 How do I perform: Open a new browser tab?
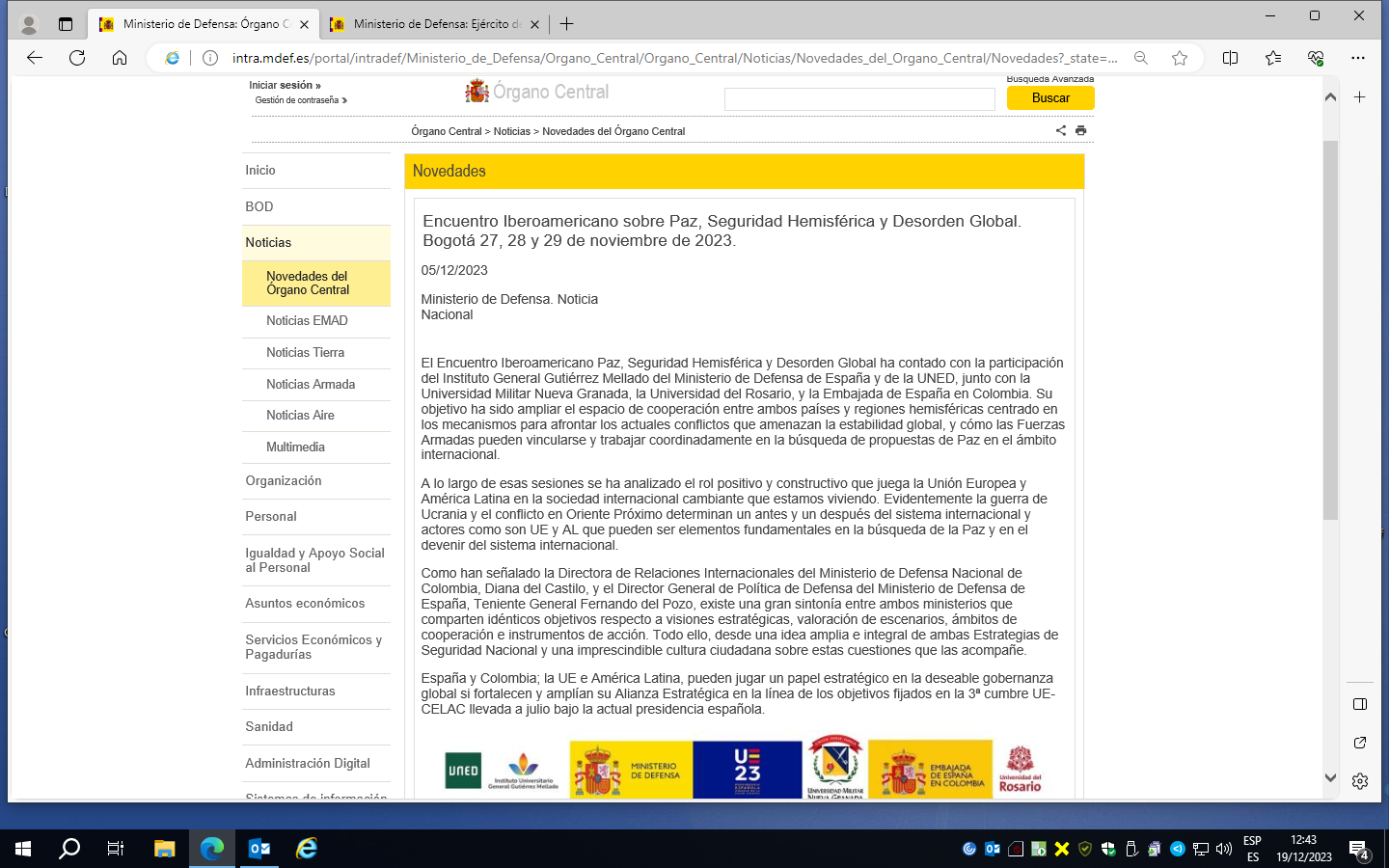[x=567, y=24]
